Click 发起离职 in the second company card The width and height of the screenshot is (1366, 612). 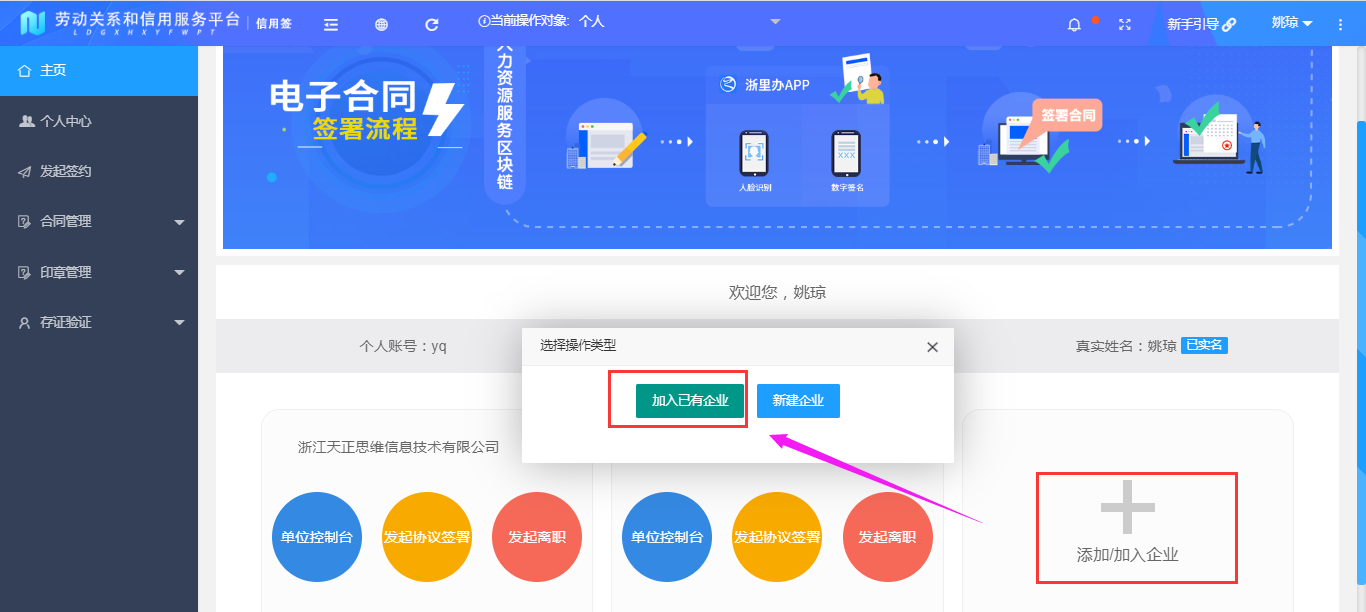pyautogui.click(x=887, y=537)
